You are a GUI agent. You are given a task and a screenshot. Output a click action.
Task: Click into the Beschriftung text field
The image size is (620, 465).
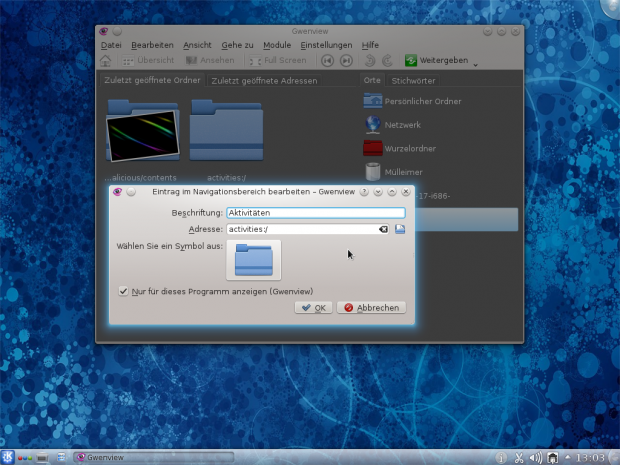point(315,213)
